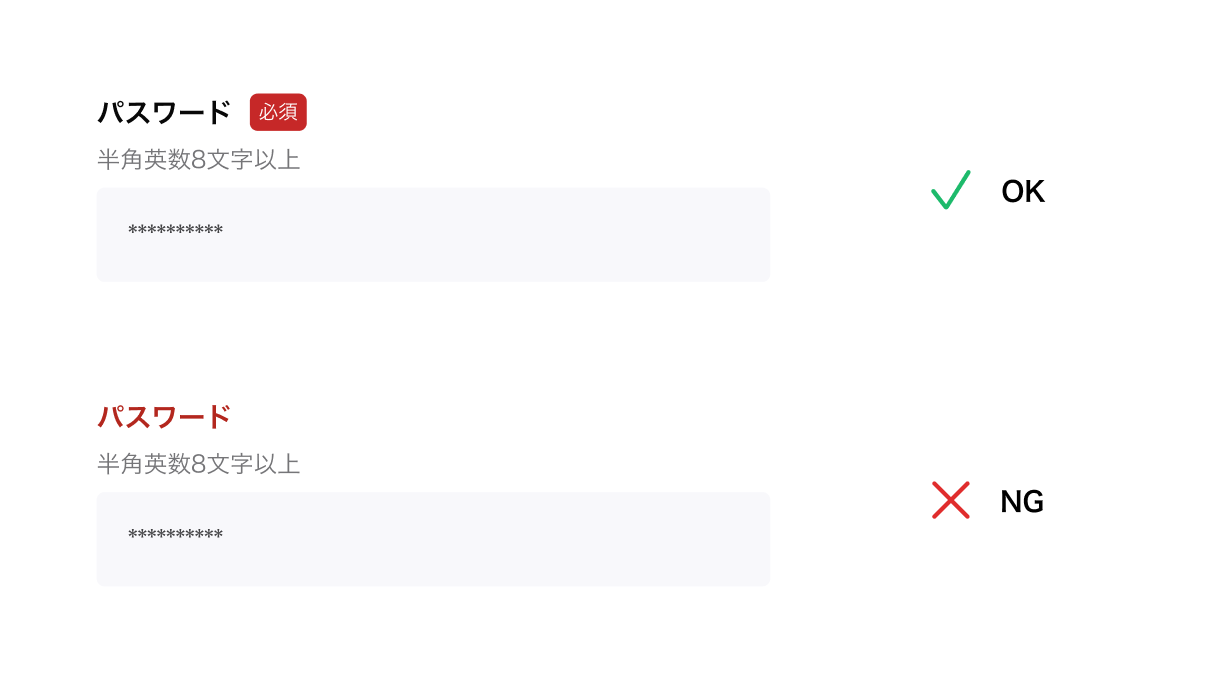Click the red X cross icon
This screenshot has height=690, width=1216.
[950, 500]
